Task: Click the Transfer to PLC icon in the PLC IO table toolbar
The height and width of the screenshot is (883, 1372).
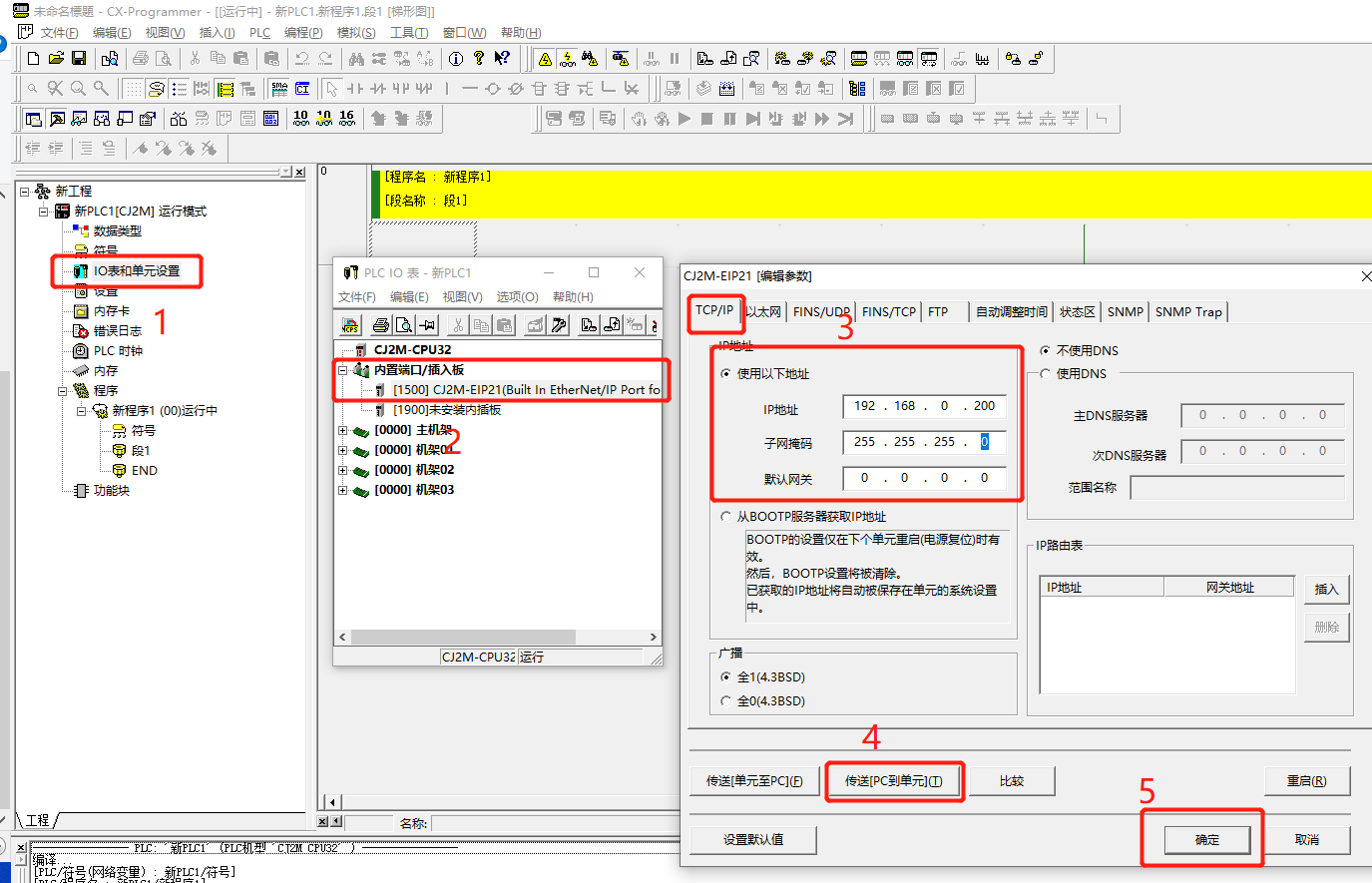Action: point(589,325)
